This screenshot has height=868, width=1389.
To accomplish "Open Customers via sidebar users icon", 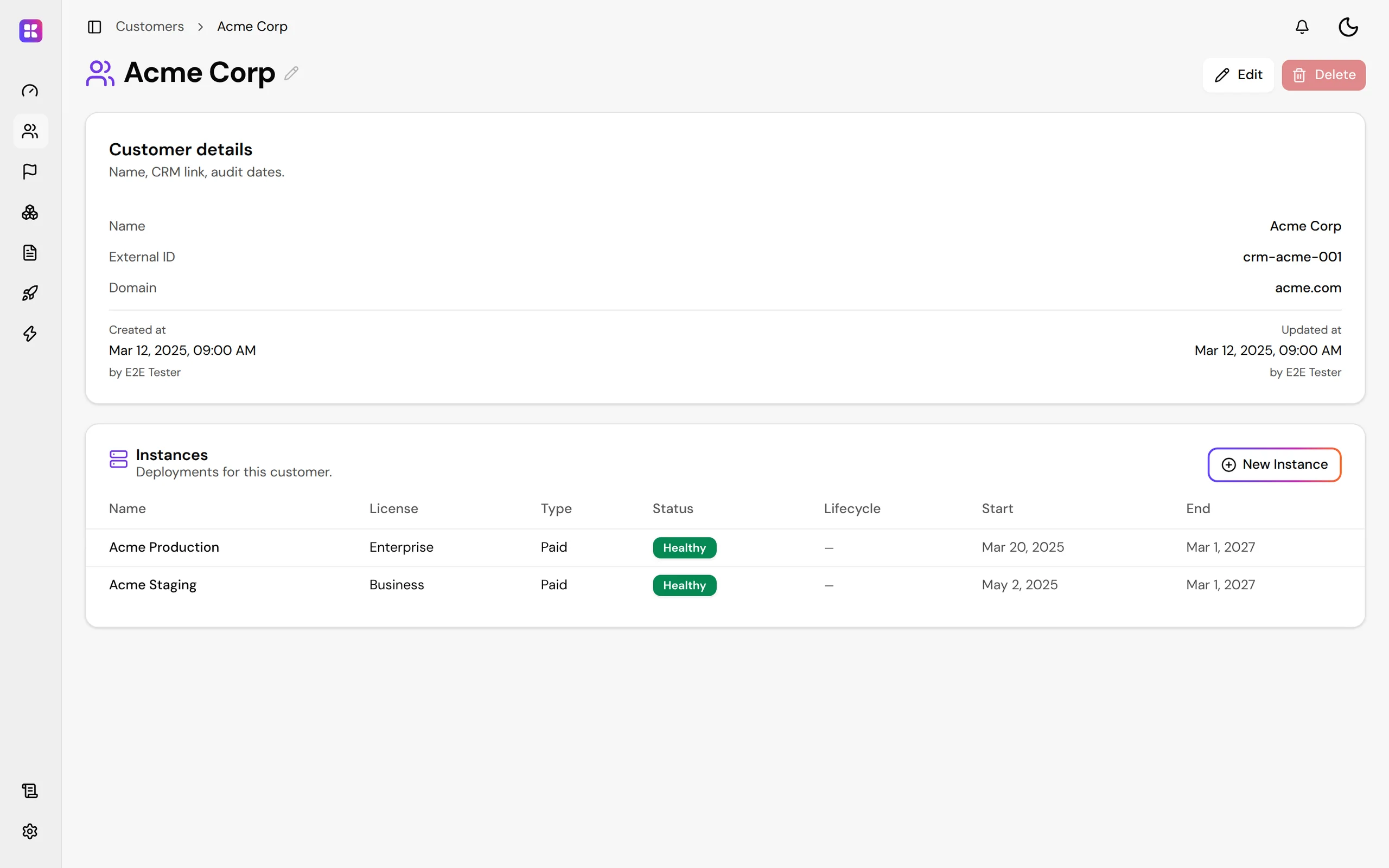I will [x=30, y=131].
